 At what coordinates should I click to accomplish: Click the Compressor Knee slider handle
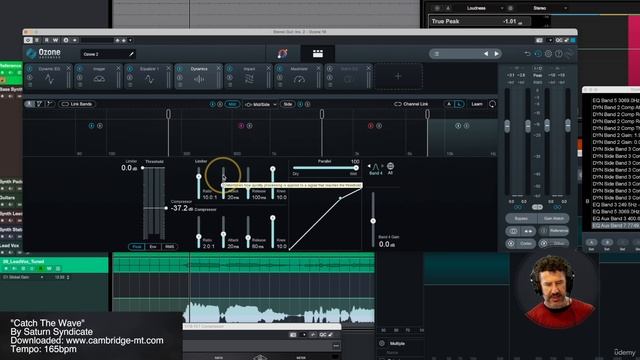click(273, 218)
